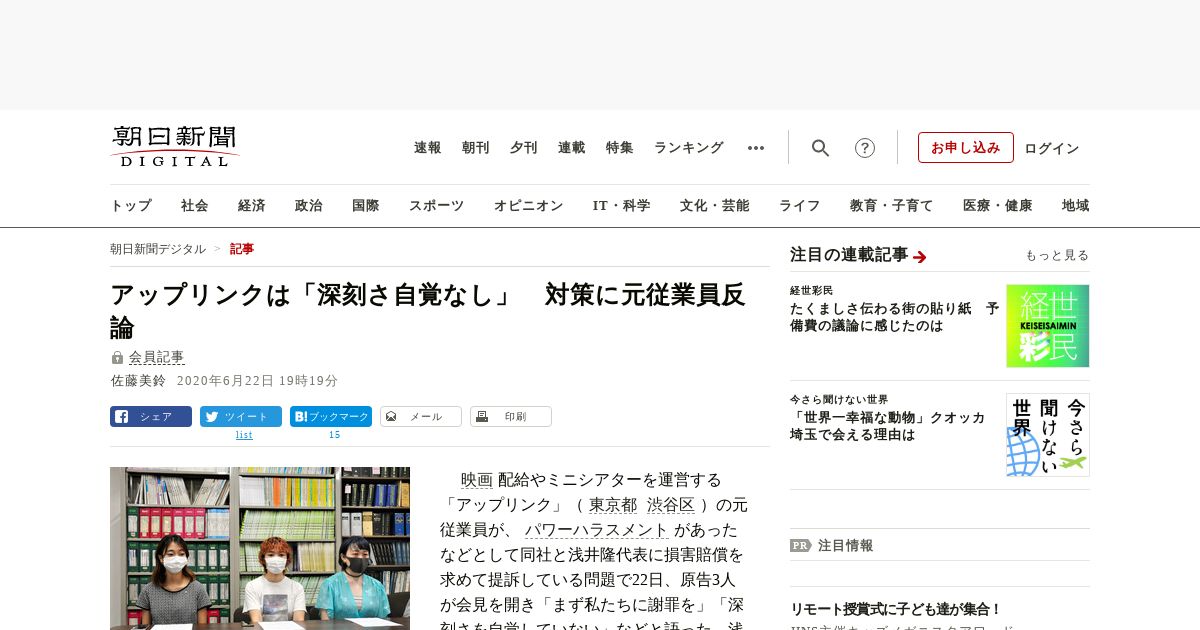Viewport: 1200px width, 630px height.
Task: Go to 国際 category tab
Action: point(366,206)
